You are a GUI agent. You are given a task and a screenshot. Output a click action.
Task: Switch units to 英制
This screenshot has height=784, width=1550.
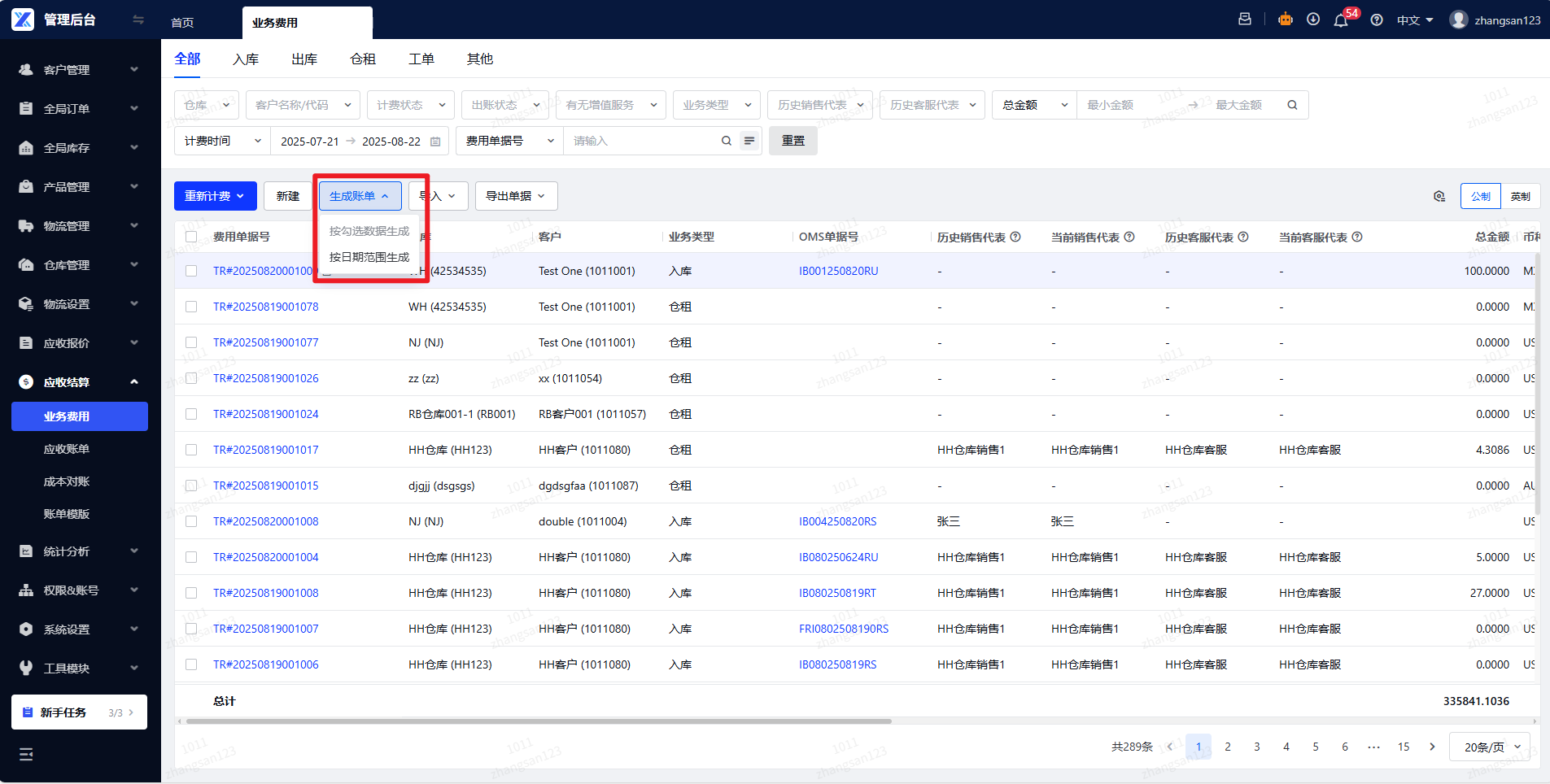click(1520, 196)
